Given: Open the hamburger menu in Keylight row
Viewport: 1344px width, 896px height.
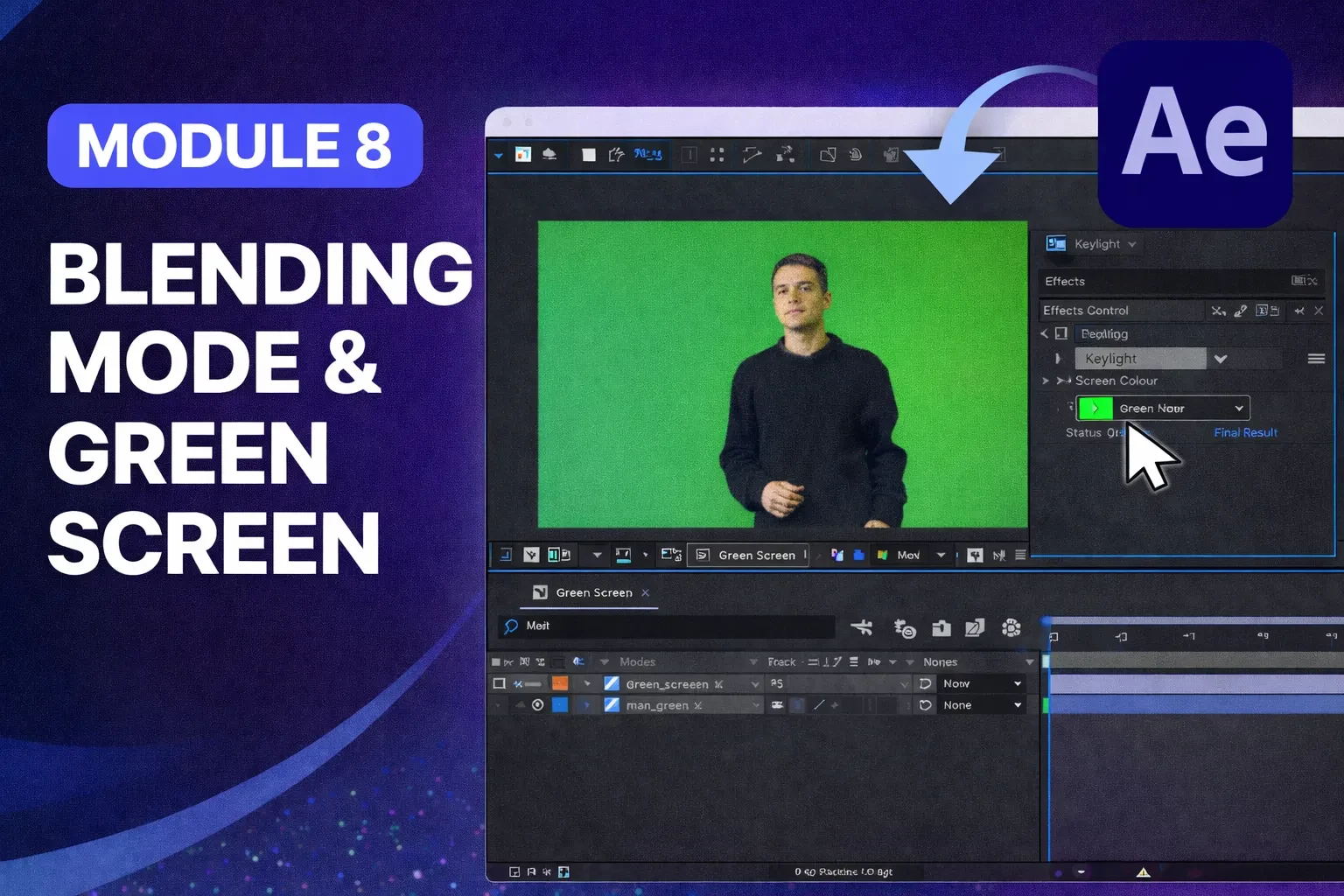Looking at the screenshot, I should tap(1316, 359).
